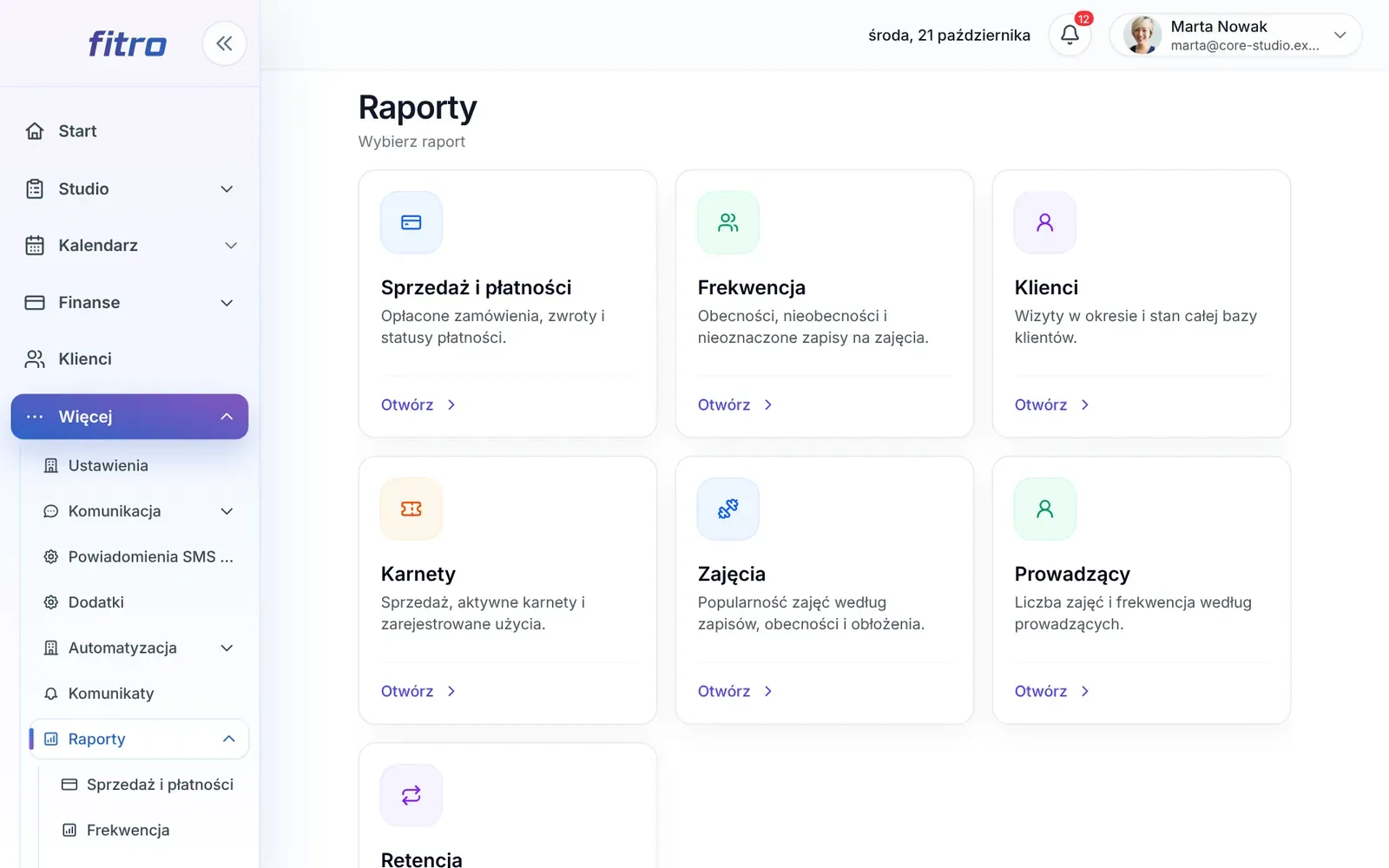Click the home icon next to Start
The height and width of the screenshot is (868, 1389).
pyautogui.click(x=35, y=131)
